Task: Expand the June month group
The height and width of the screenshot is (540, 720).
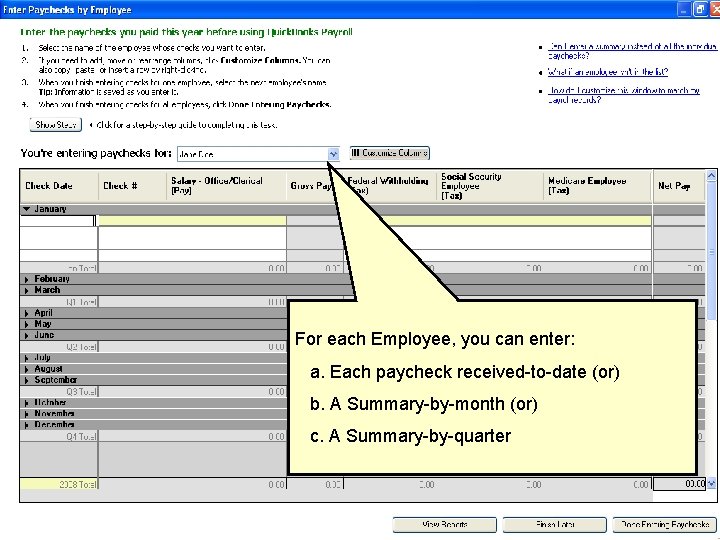Action: [27, 335]
